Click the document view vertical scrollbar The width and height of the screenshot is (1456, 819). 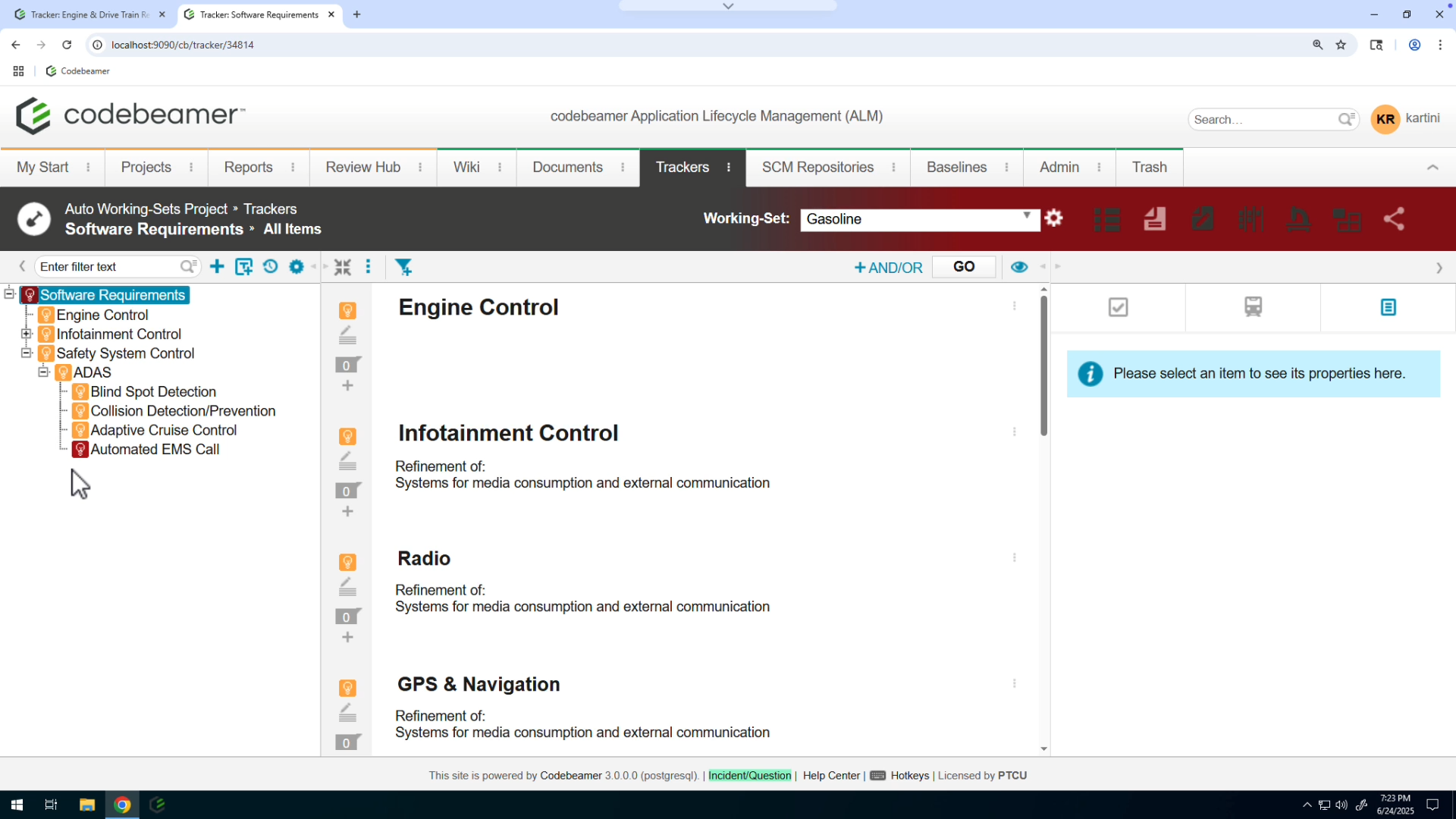pyautogui.click(x=1043, y=366)
